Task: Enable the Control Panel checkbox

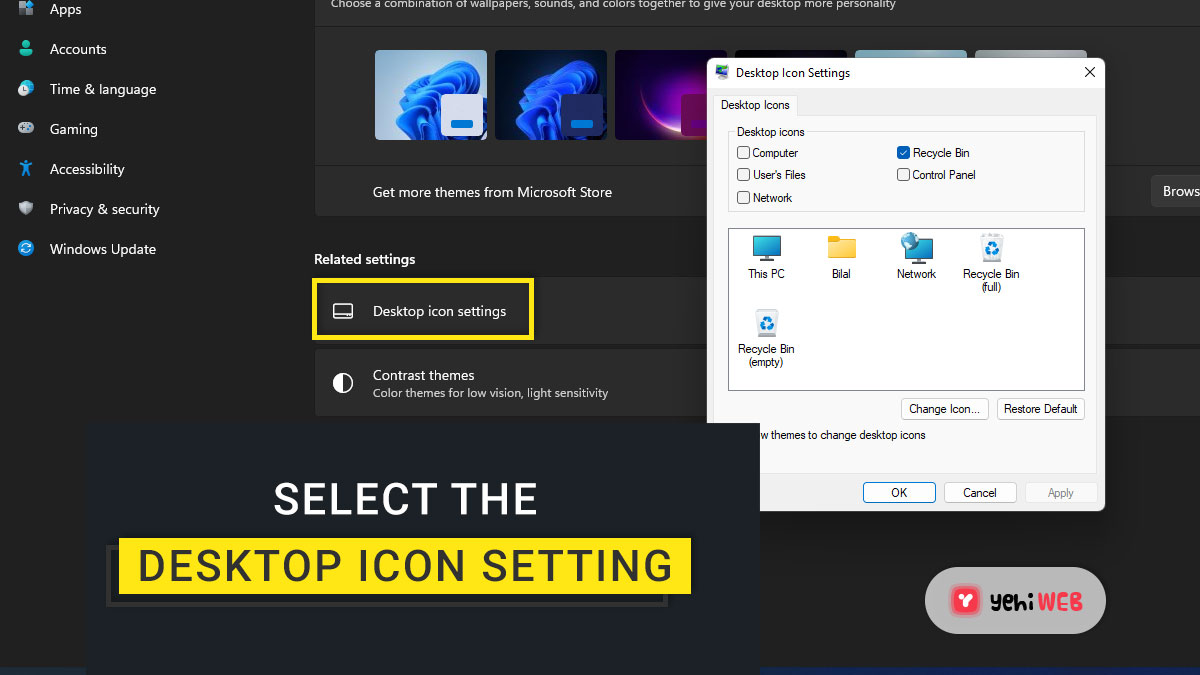Action: point(904,175)
